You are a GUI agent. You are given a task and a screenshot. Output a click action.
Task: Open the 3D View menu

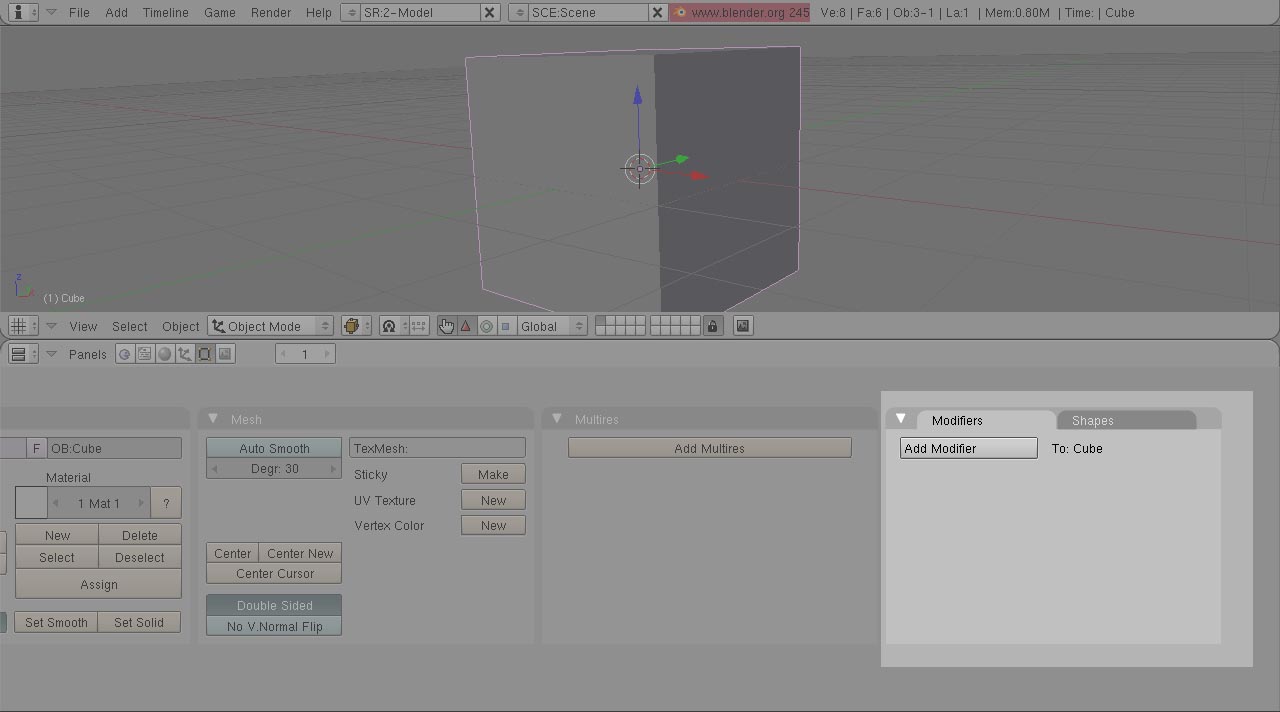pyautogui.click(x=83, y=326)
